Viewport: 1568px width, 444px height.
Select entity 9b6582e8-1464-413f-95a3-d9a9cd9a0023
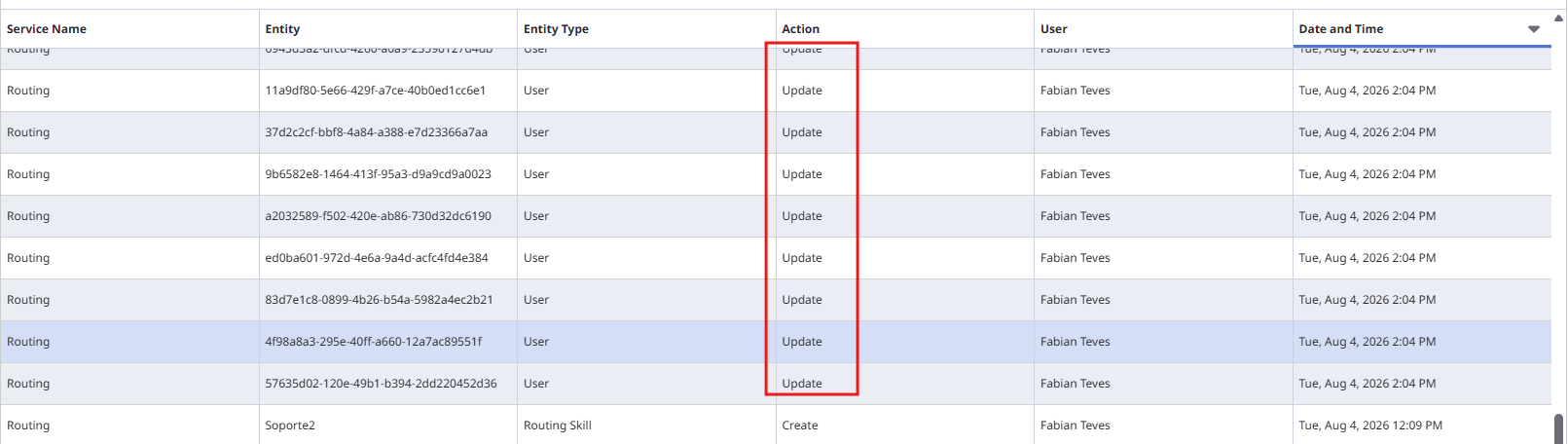point(379,174)
